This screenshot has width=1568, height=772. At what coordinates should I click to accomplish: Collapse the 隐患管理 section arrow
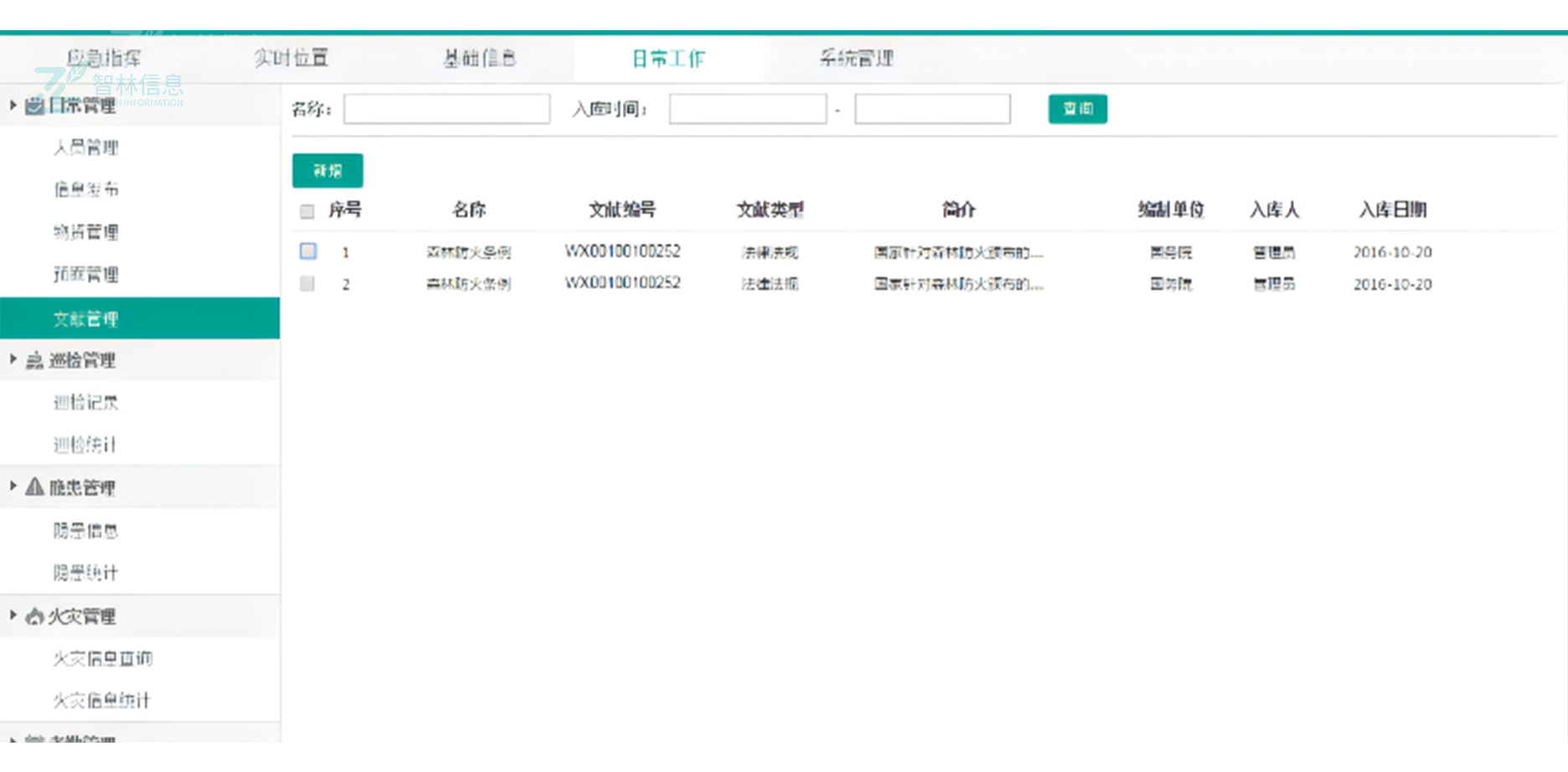click(x=13, y=486)
